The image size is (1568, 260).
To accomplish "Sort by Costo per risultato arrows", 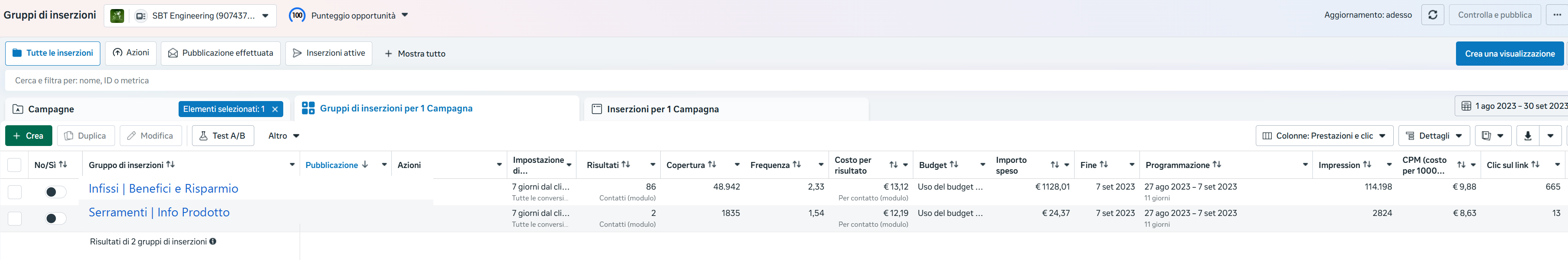I will 893,165.
